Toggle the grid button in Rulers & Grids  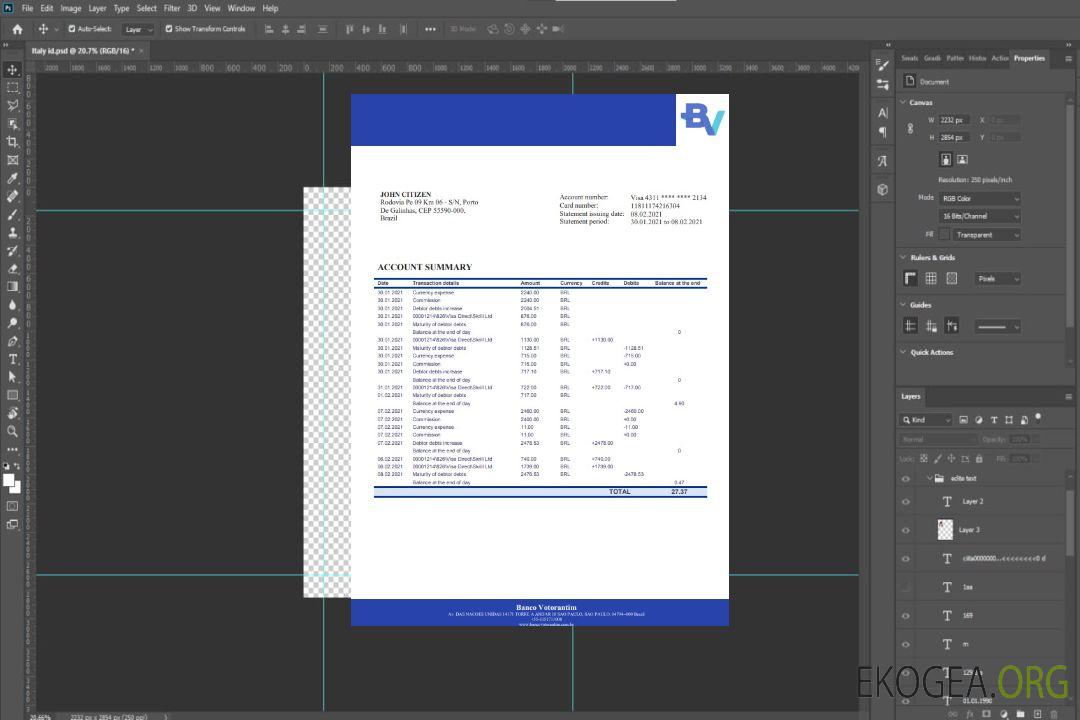pyautogui.click(x=931, y=278)
